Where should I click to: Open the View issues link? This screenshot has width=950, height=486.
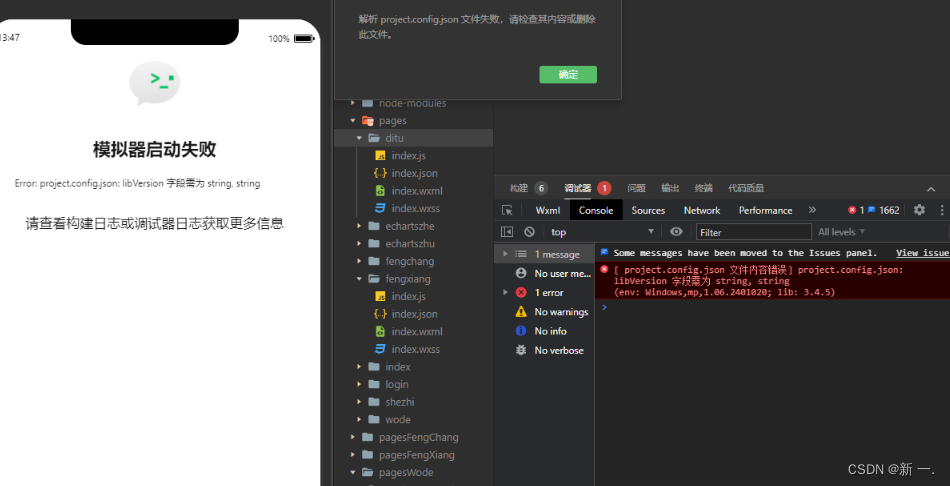coord(923,253)
